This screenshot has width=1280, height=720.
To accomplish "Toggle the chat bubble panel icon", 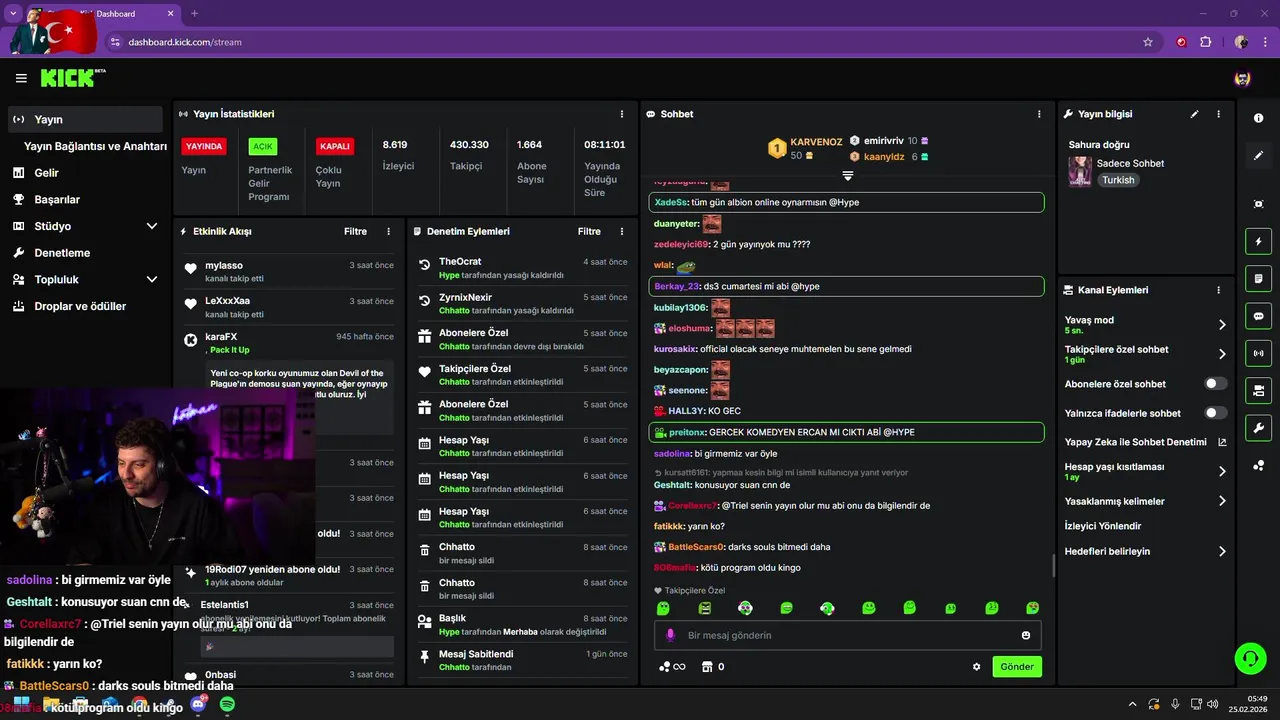I will [x=1258, y=316].
